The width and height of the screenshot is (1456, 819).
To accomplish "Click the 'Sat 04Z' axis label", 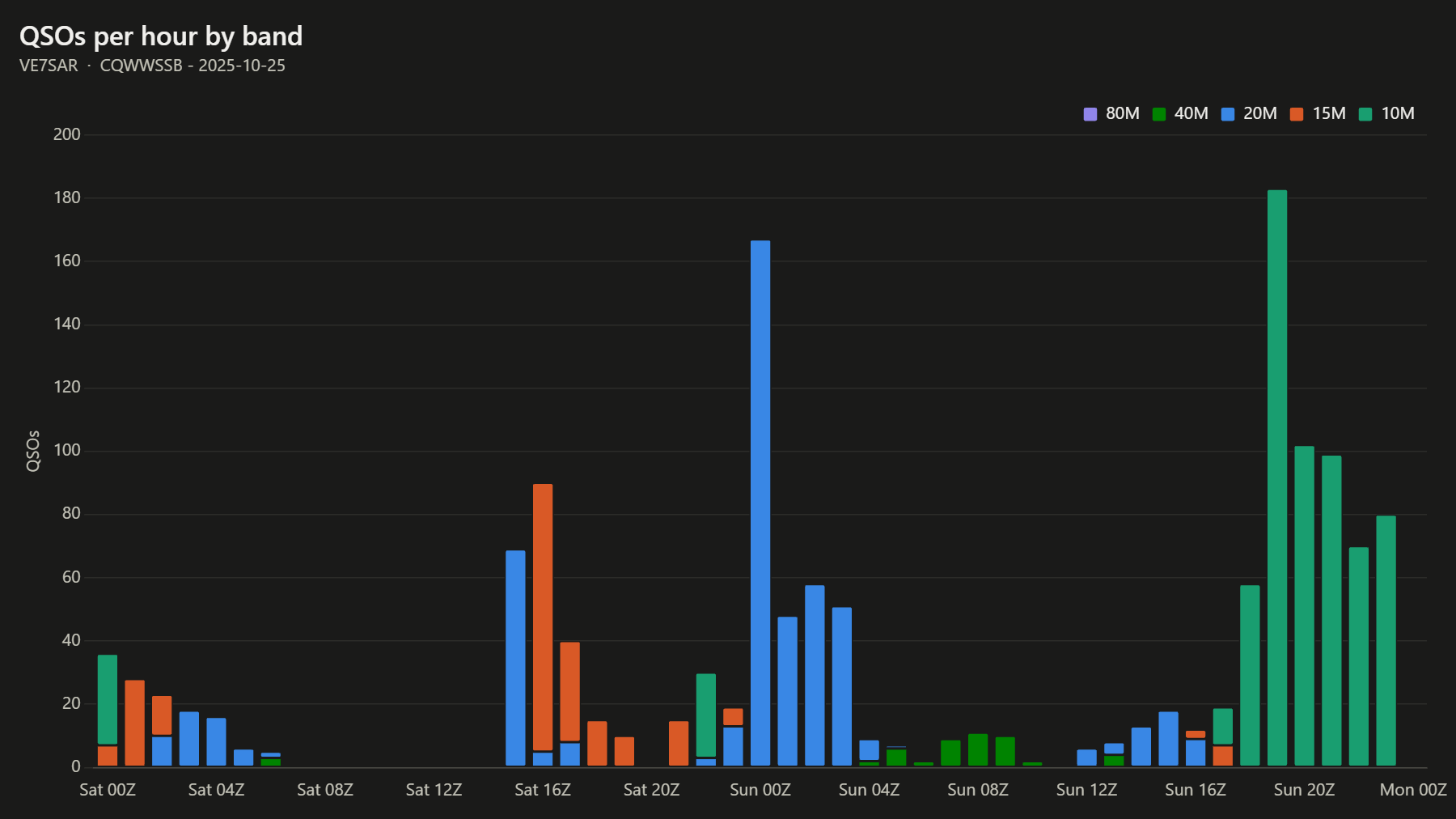I will [x=216, y=790].
